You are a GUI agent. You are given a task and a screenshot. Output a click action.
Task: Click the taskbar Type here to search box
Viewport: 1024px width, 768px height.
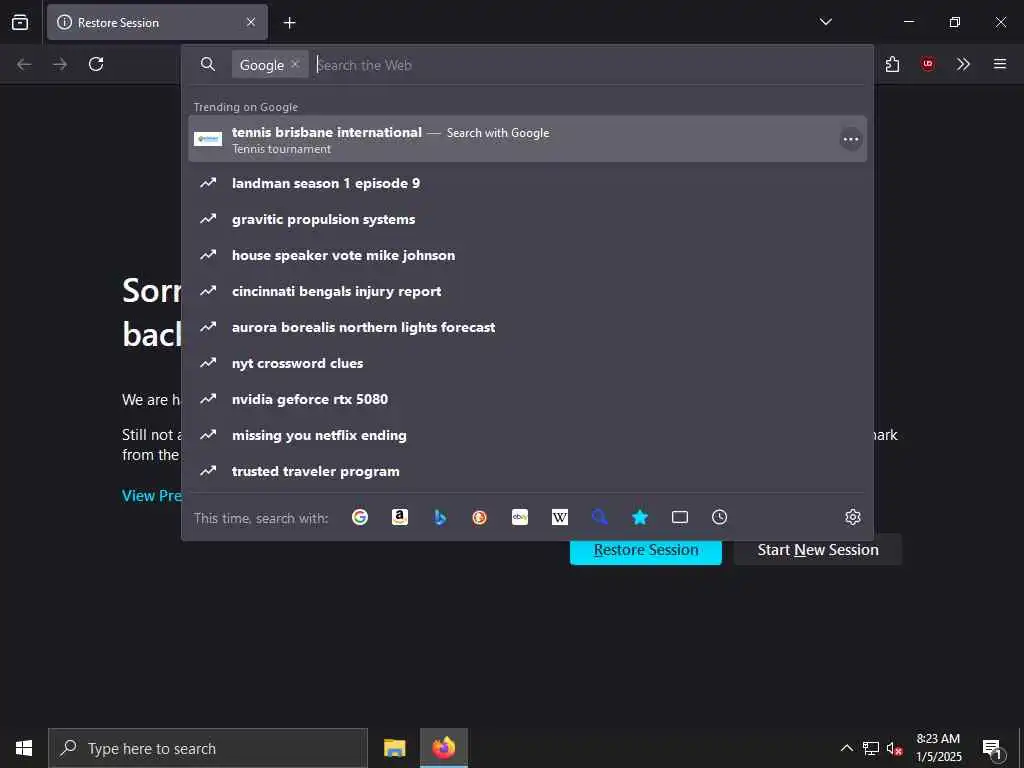click(208, 748)
